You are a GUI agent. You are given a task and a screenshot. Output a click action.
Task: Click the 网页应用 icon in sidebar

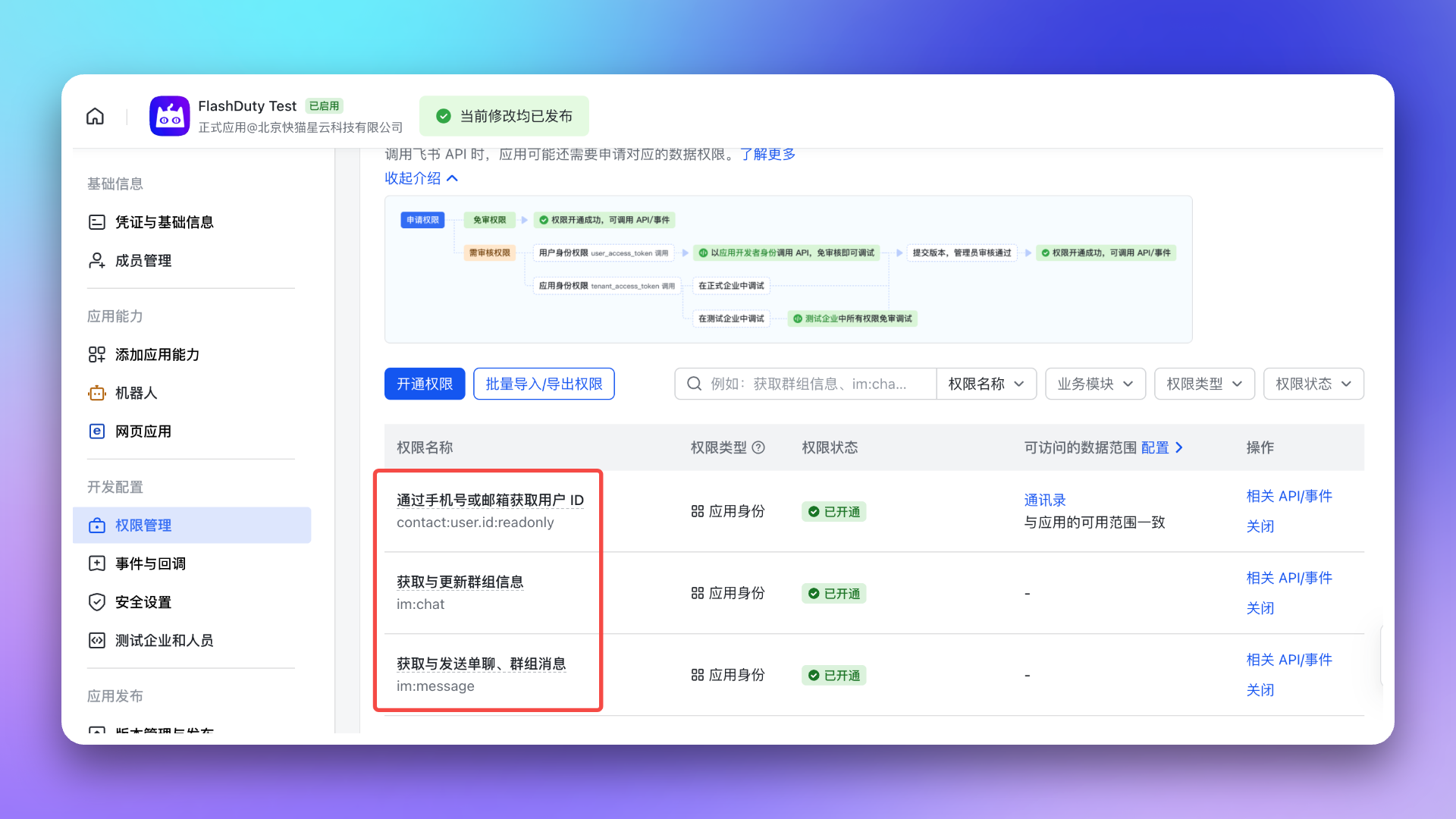[x=97, y=431]
